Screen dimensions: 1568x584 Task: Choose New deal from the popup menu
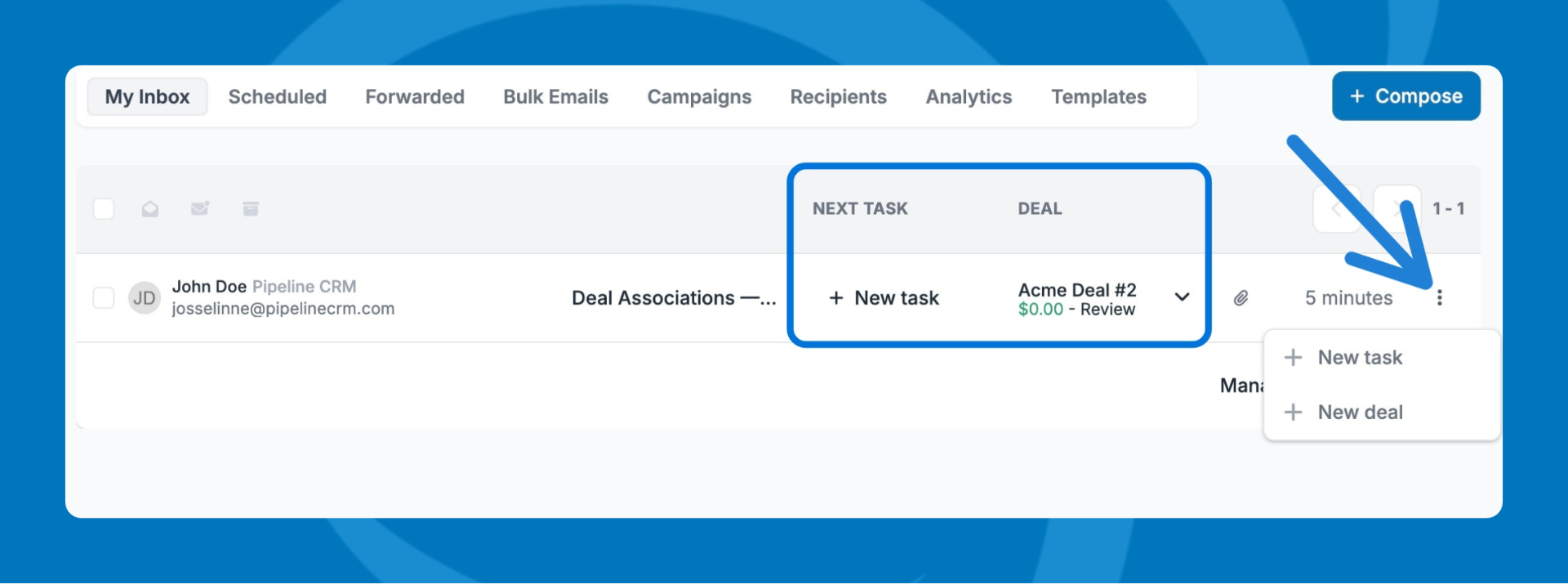[1360, 412]
